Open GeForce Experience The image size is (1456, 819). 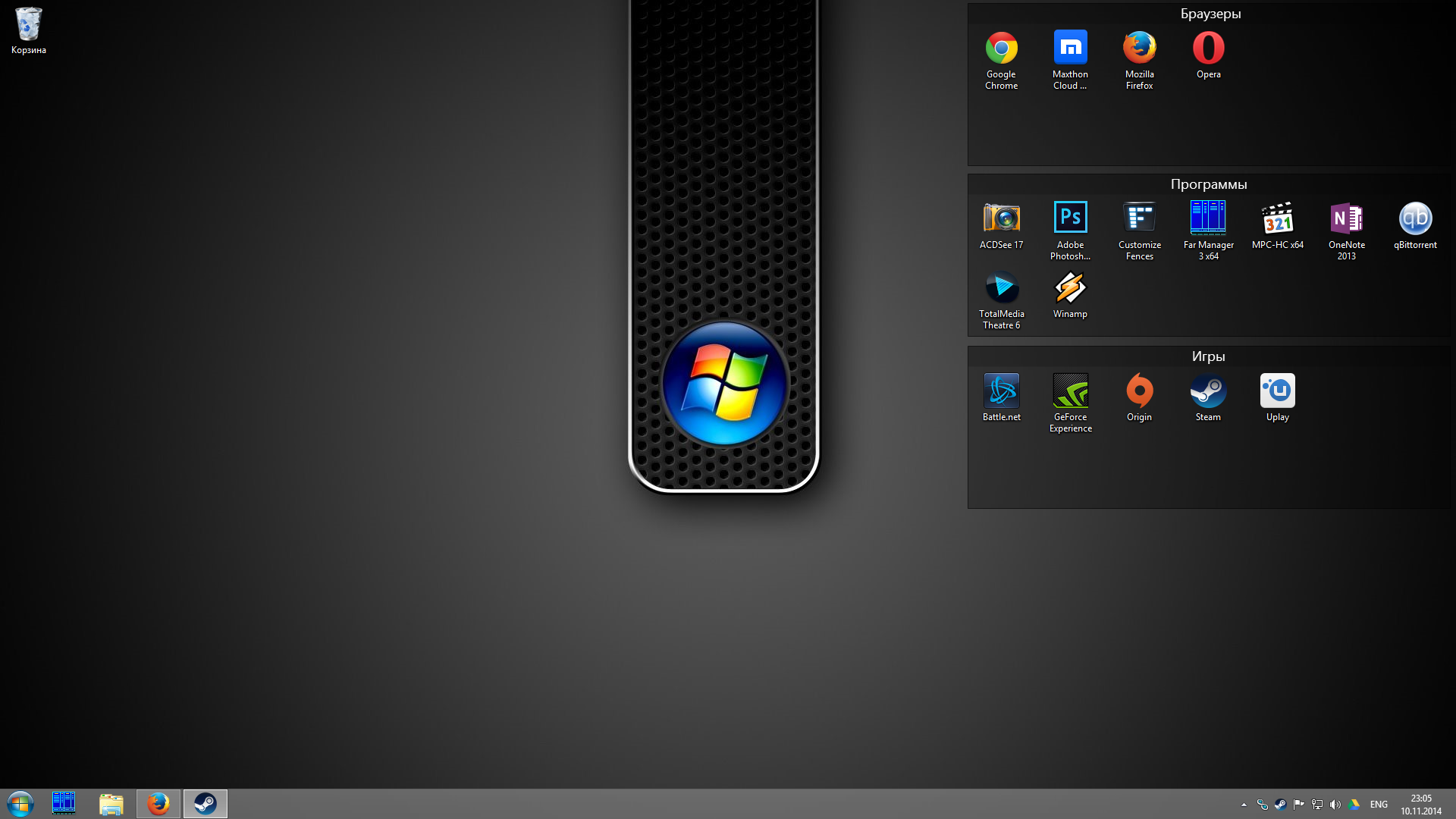[x=1070, y=389]
